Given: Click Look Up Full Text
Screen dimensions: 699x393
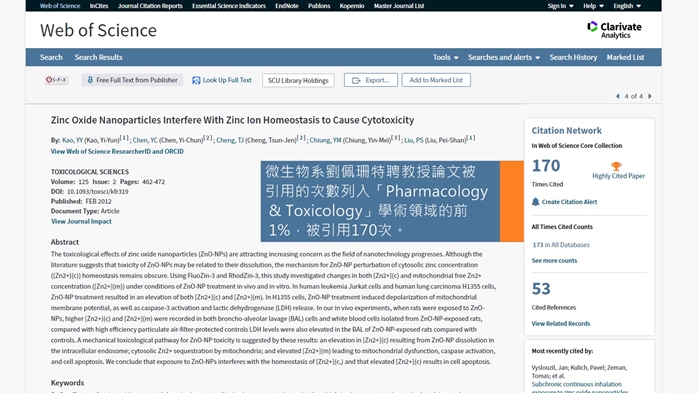Looking at the screenshot, I should coord(222,80).
